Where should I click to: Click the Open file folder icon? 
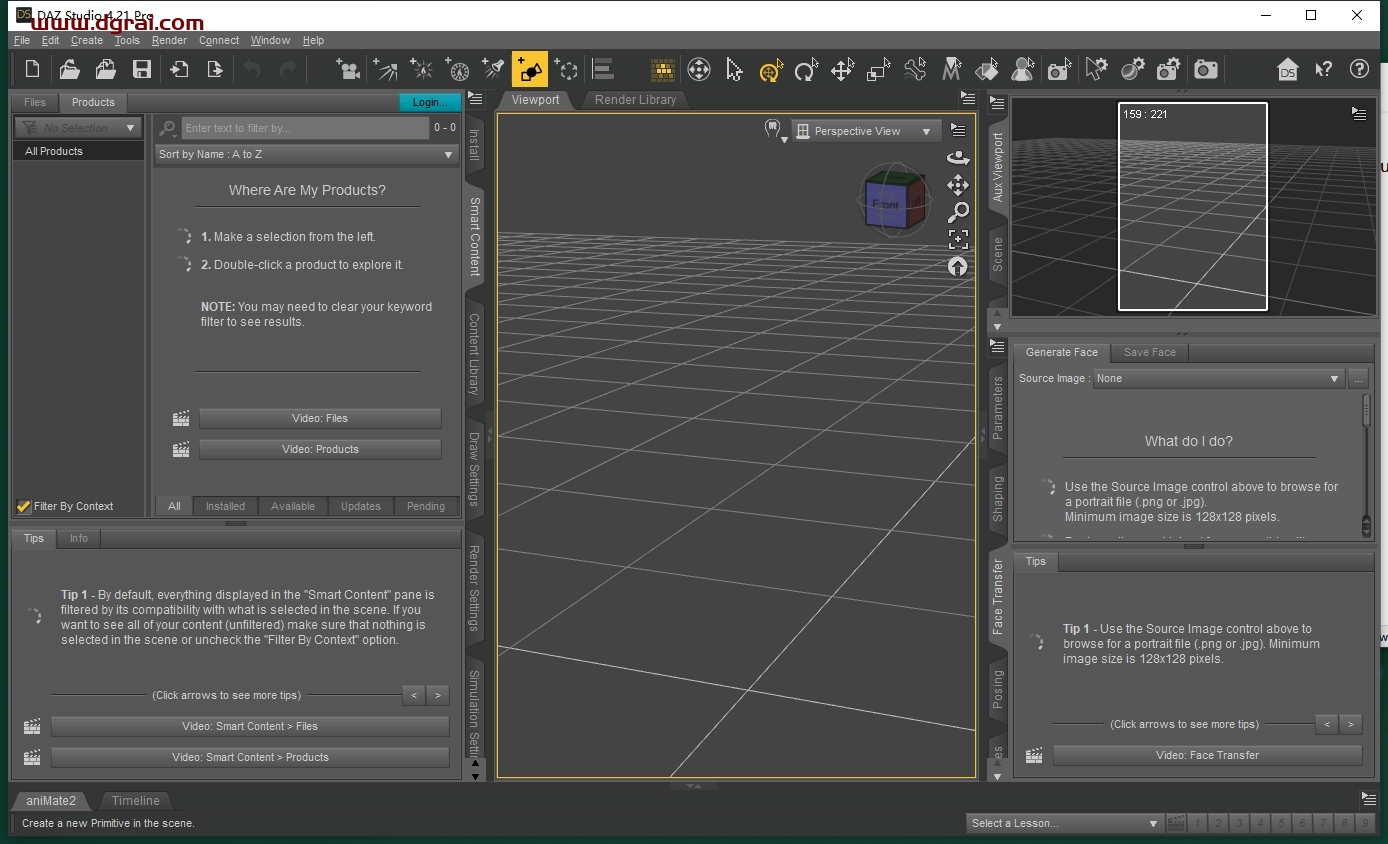[69, 69]
